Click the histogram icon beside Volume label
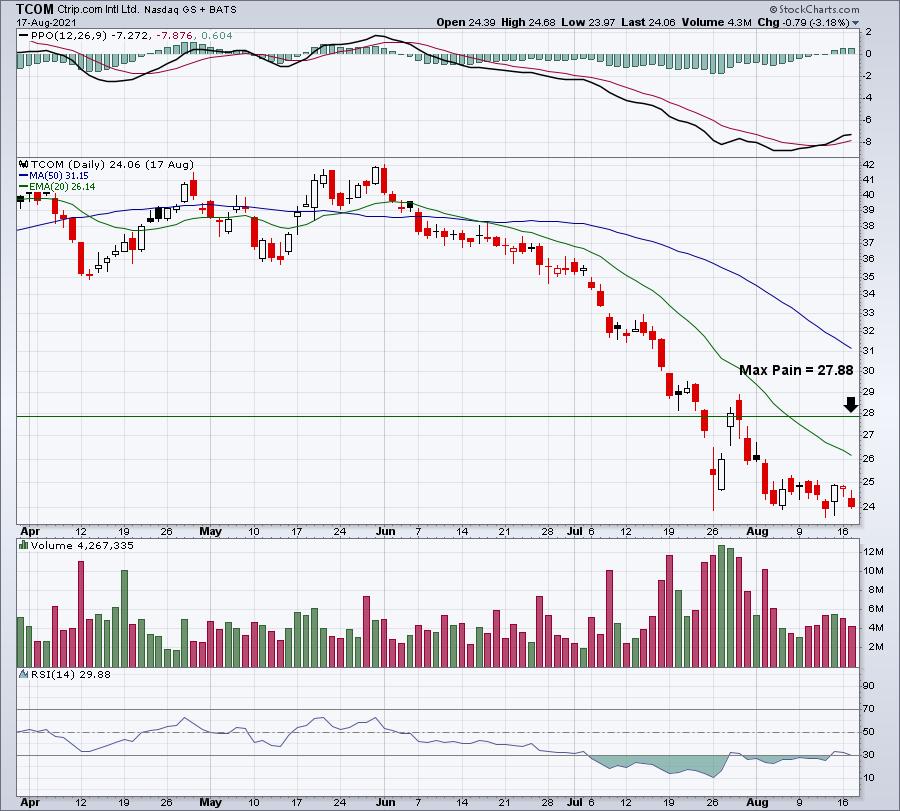The image size is (900, 811). click(x=22, y=546)
